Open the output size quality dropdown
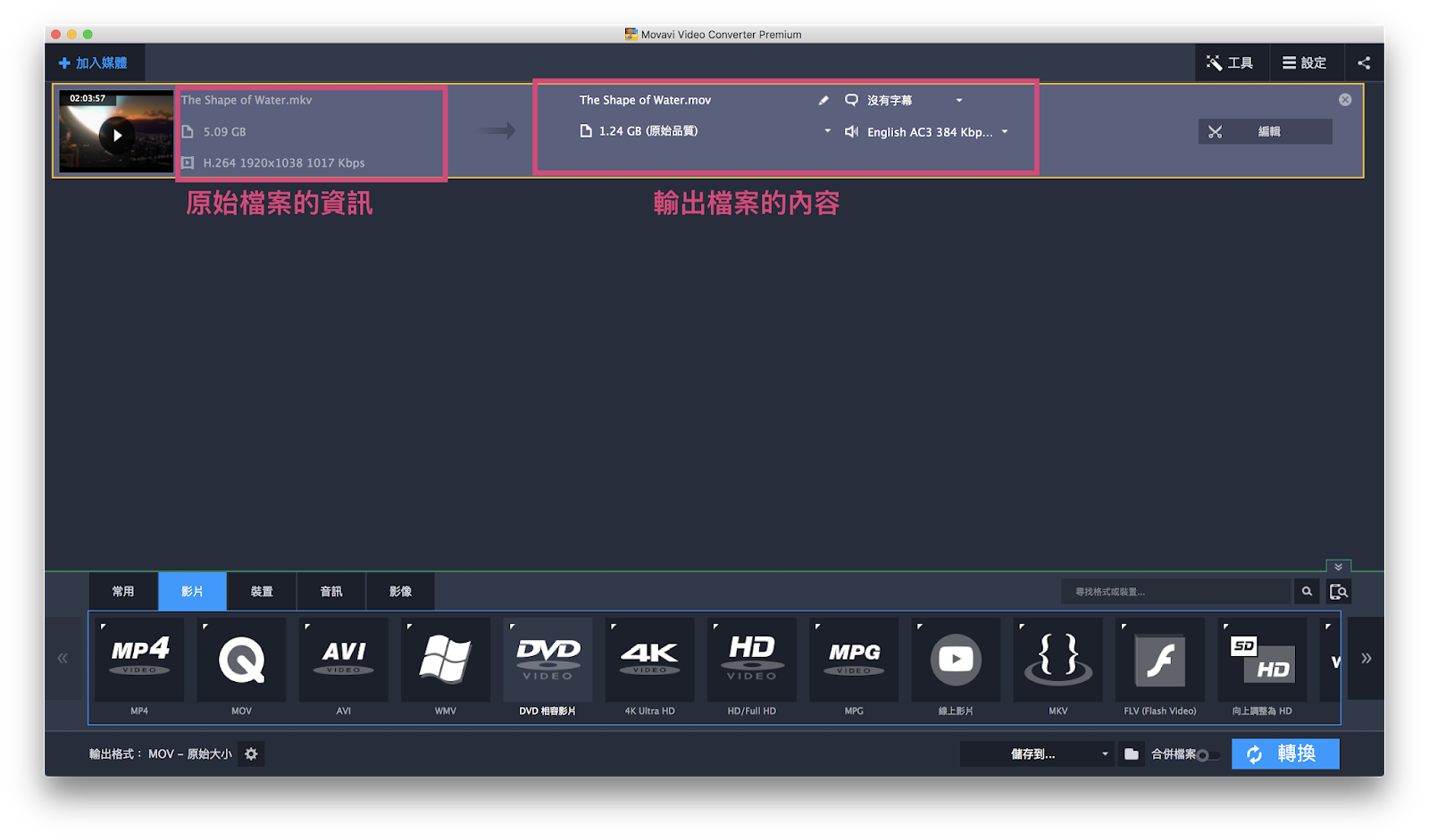Image resolution: width=1429 pixels, height=840 pixels. (827, 131)
